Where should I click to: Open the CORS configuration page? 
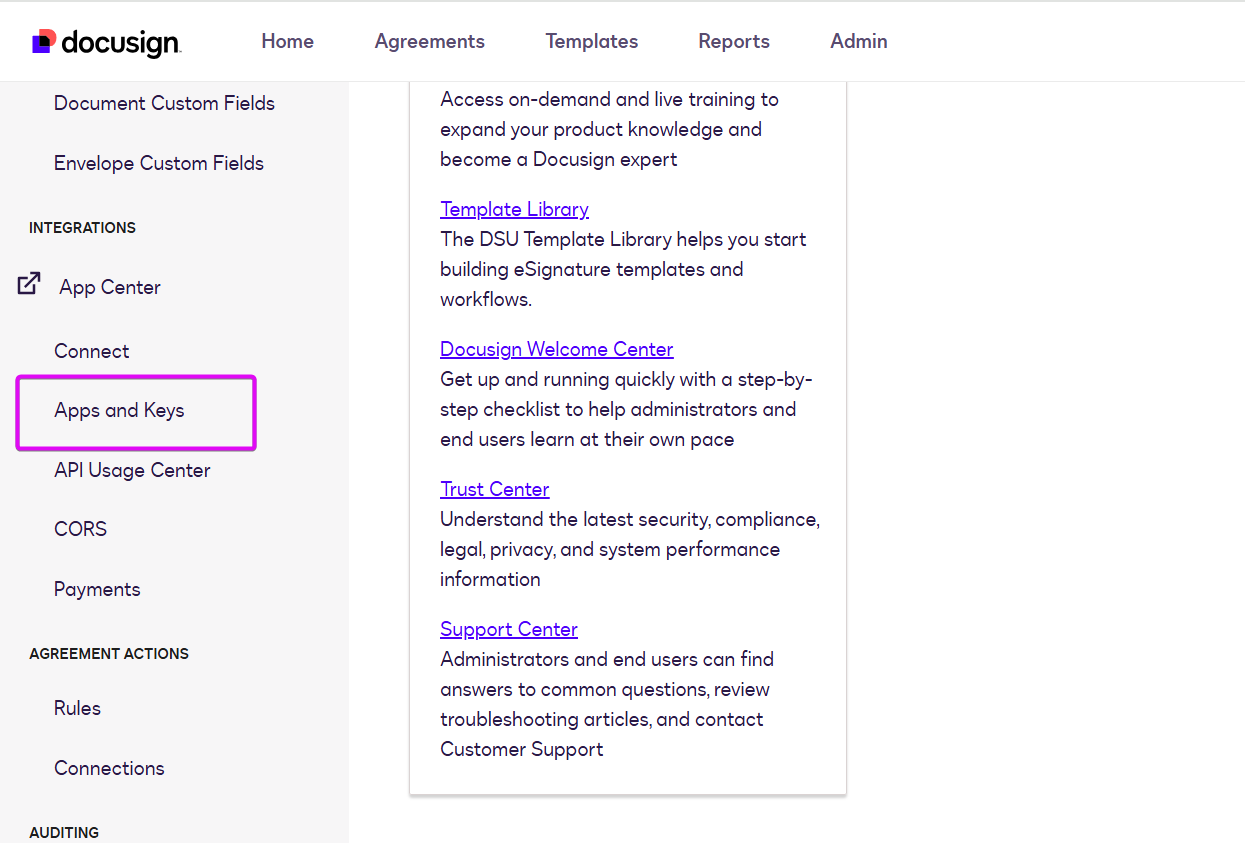point(80,529)
